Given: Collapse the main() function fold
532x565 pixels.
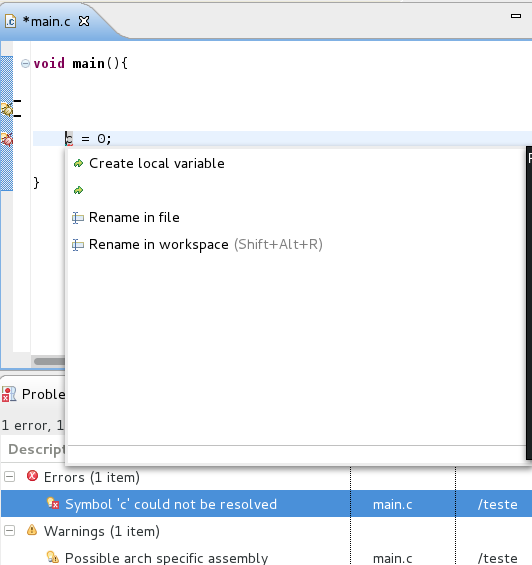Looking at the screenshot, I should (25, 63).
